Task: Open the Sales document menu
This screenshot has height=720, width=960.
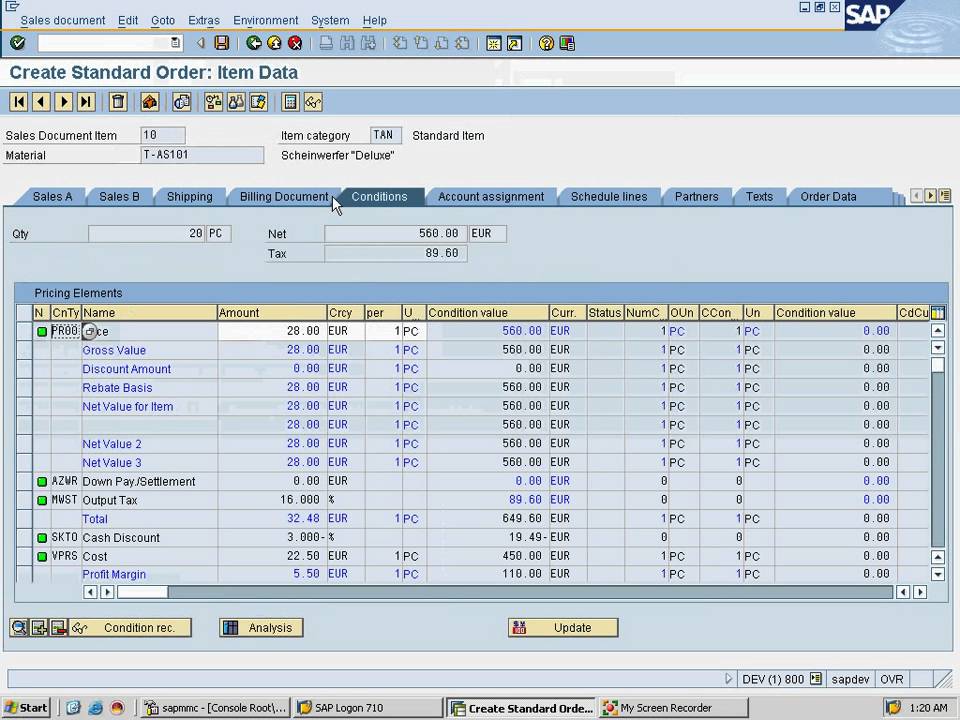Action: [63, 20]
